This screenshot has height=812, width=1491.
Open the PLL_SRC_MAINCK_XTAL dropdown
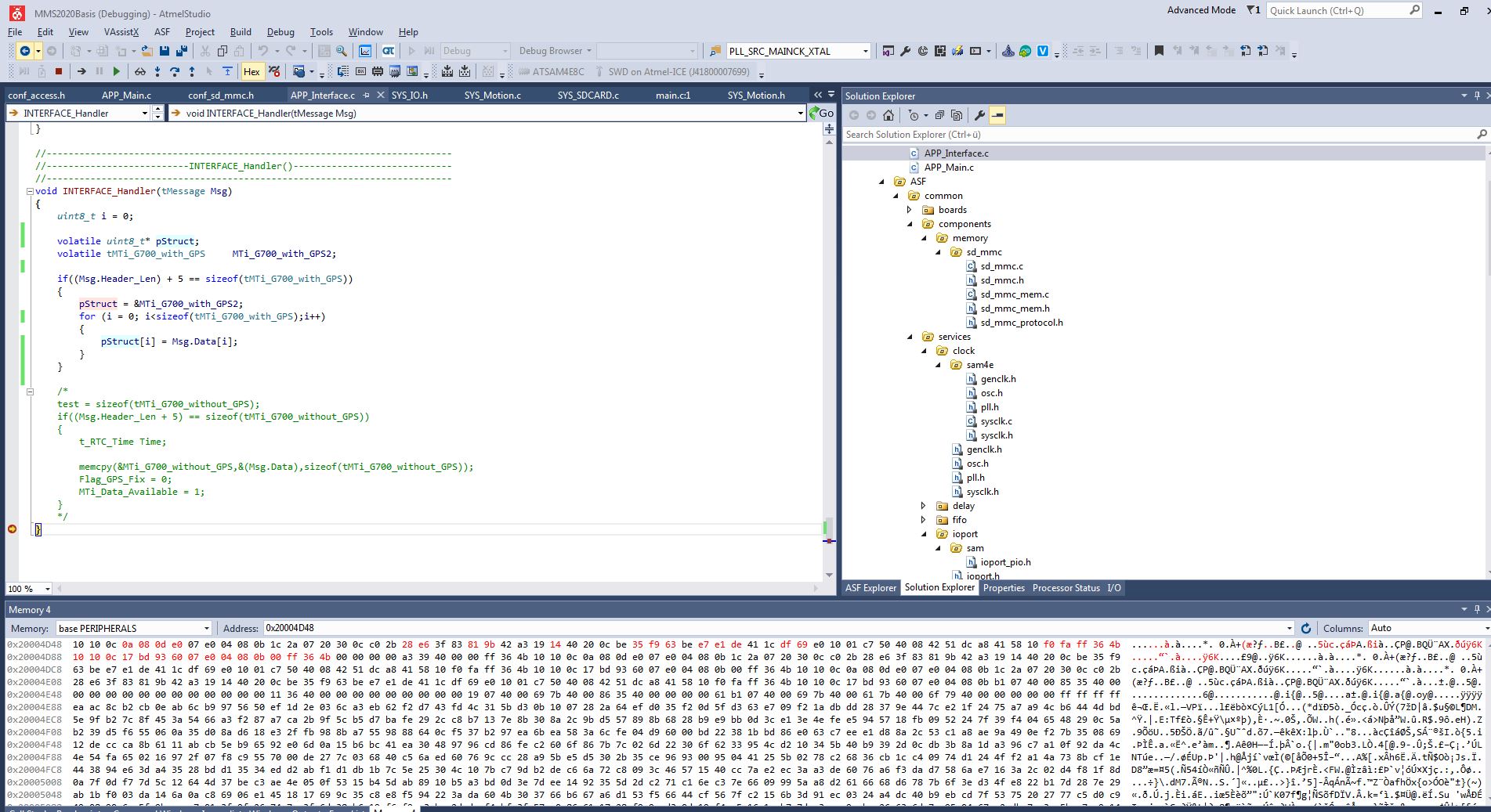point(867,51)
